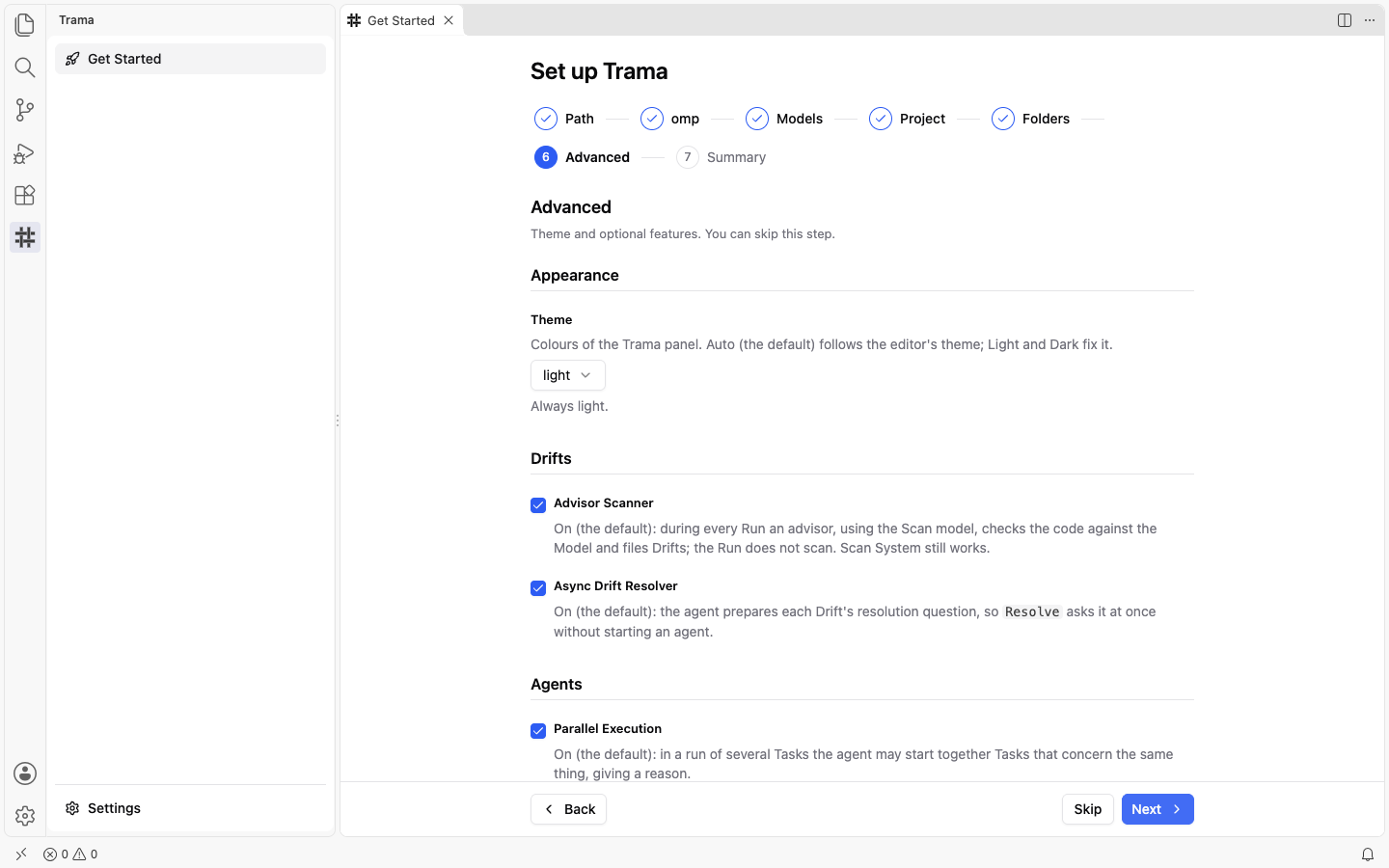Click the notifications bell icon
This screenshot has height=868, width=1389.
point(1368,854)
